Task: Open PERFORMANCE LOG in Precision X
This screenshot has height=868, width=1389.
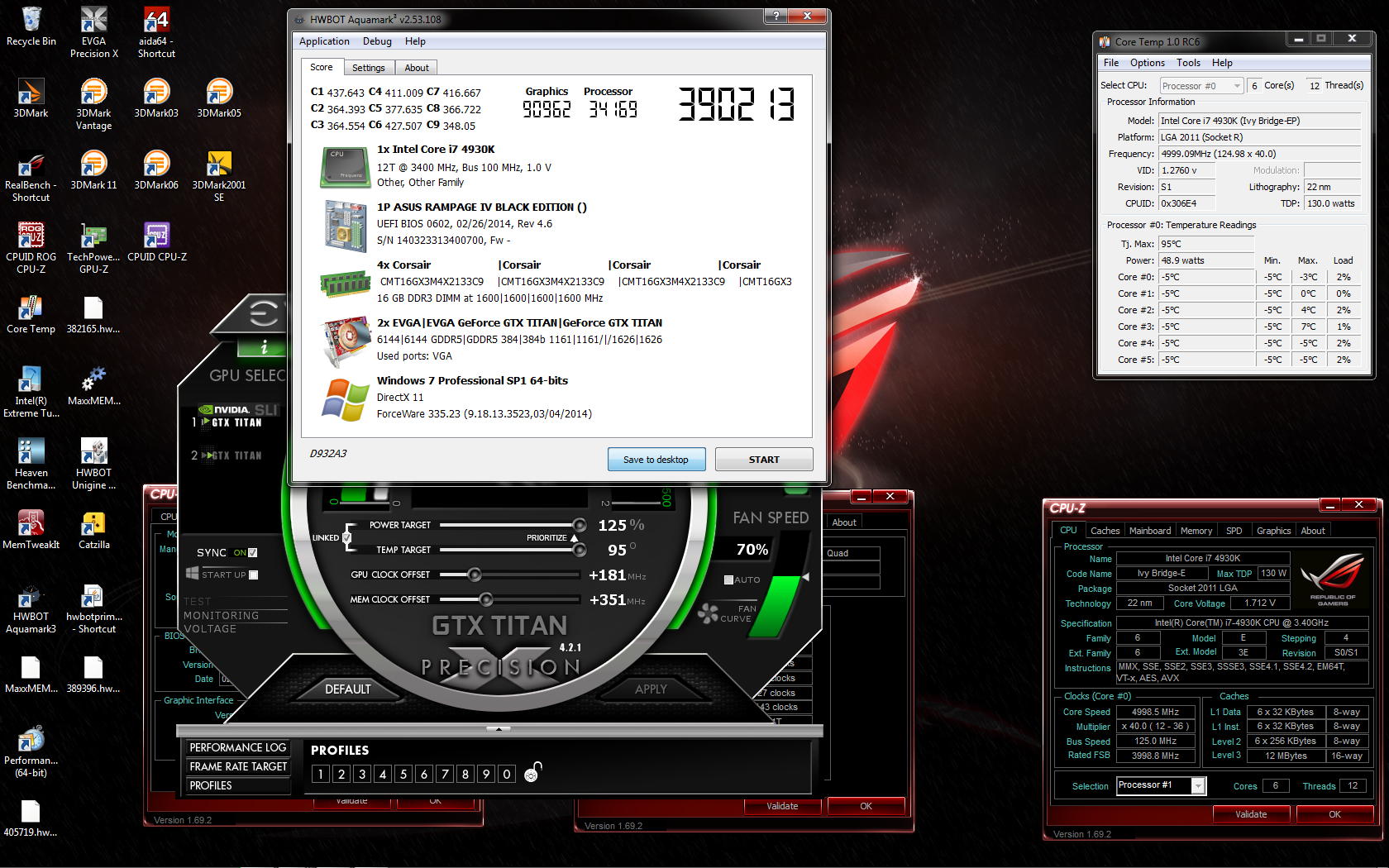Action: tap(238, 747)
